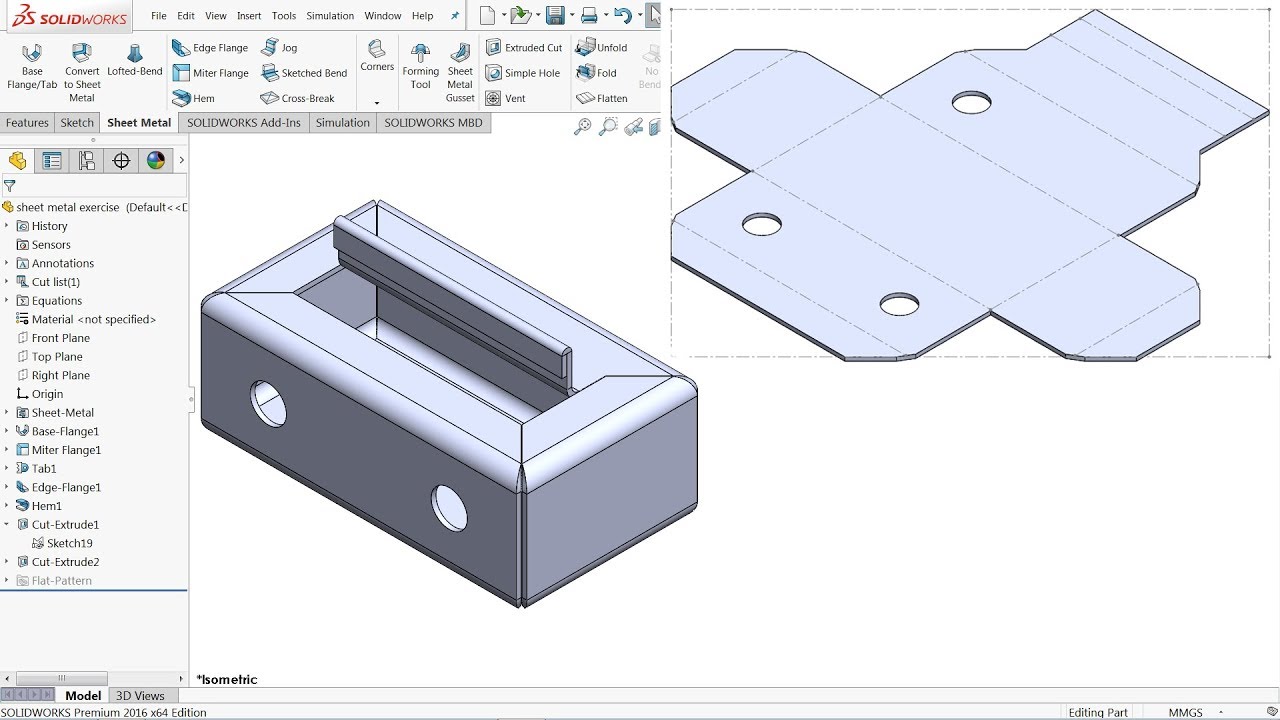Click the Open file icon
This screenshot has width=1280, height=720.
[x=519, y=15]
